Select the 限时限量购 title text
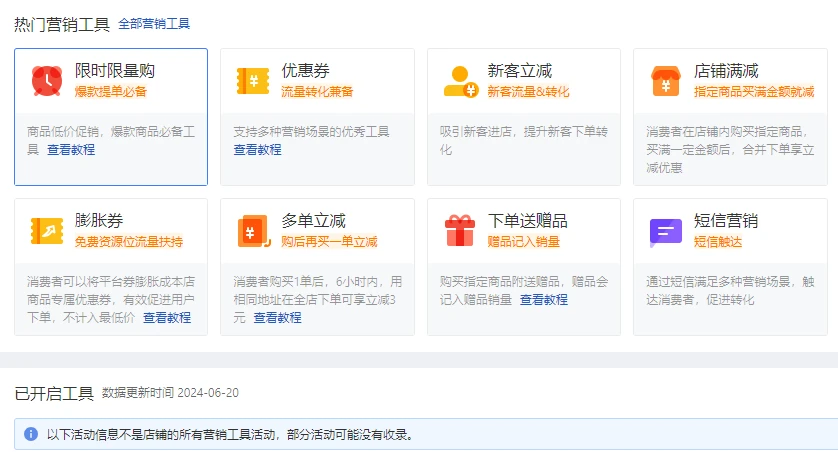Image resolution: width=838 pixels, height=452 pixels. (115, 71)
